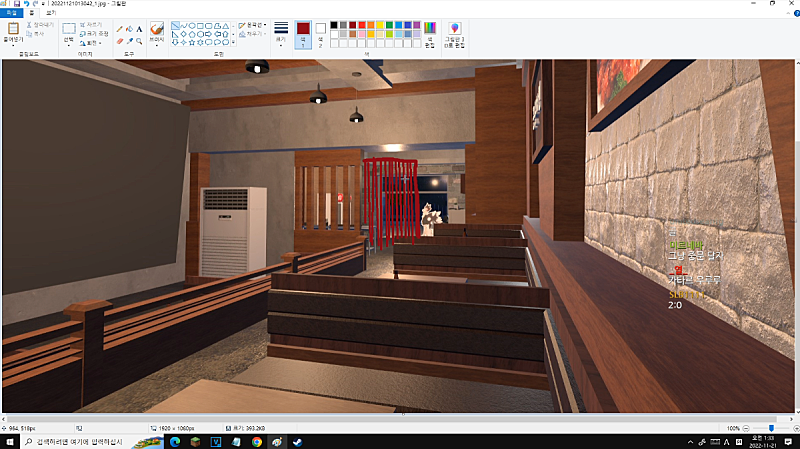Select the Fill with color bucket tool

click(129, 29)
